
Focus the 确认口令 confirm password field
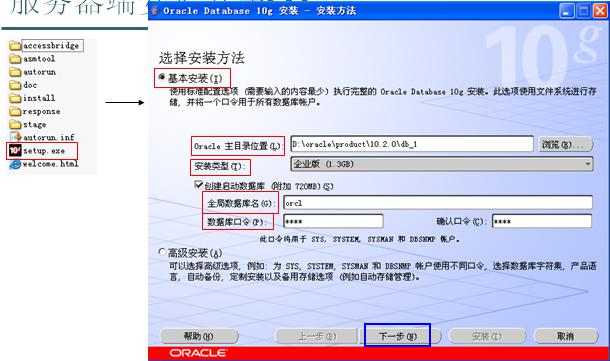click(x=542, y=221)
